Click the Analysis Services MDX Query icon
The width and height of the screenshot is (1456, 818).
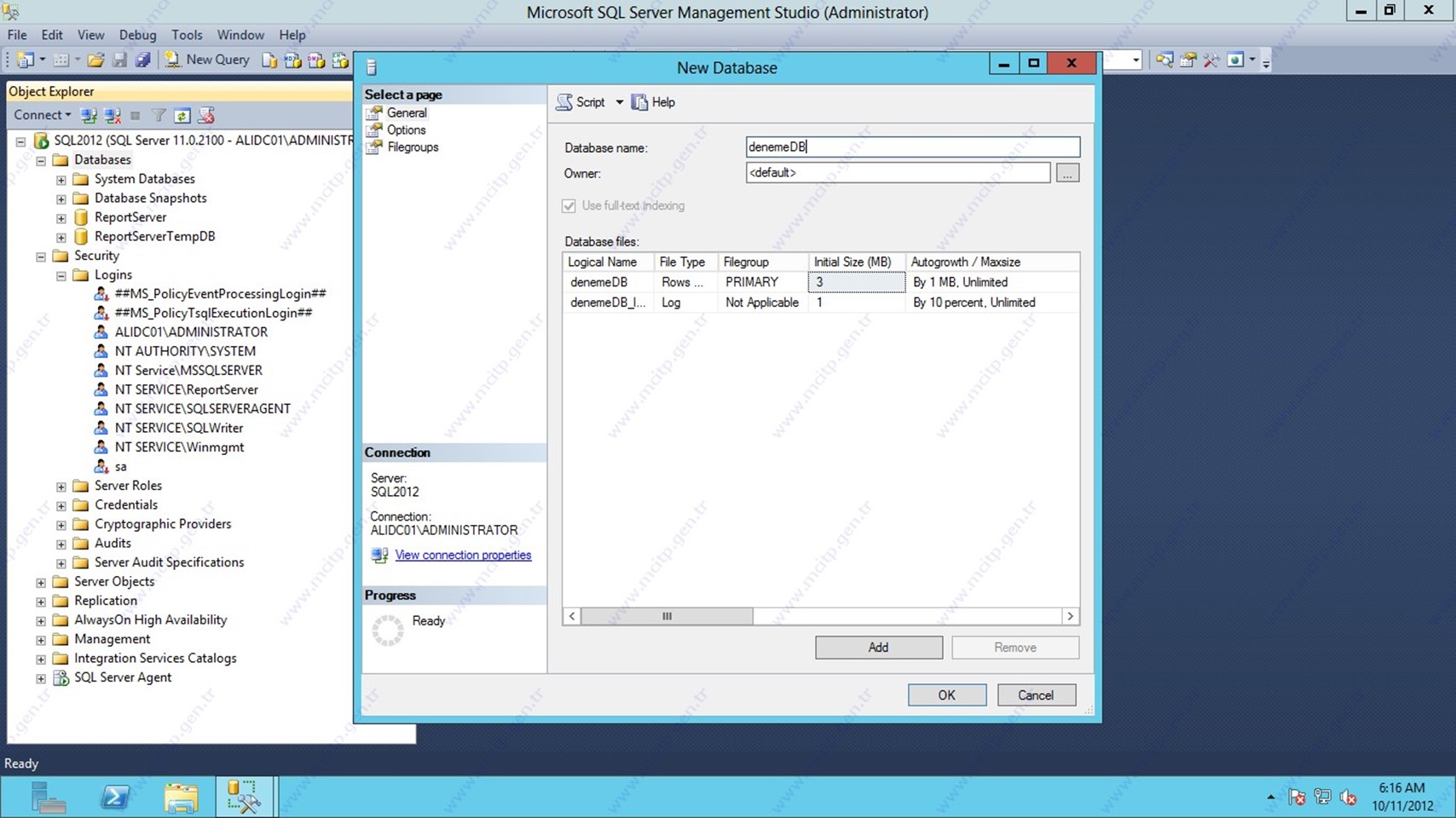[x=292, y=60]
